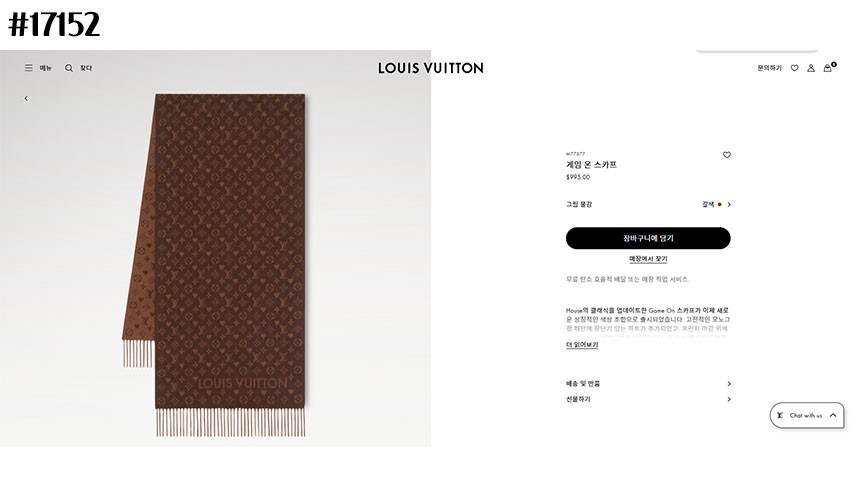Image resolution: width=860 pixels, height=500 pixels.
Task: Click the find in store link
Action: (x=648, y=259)
